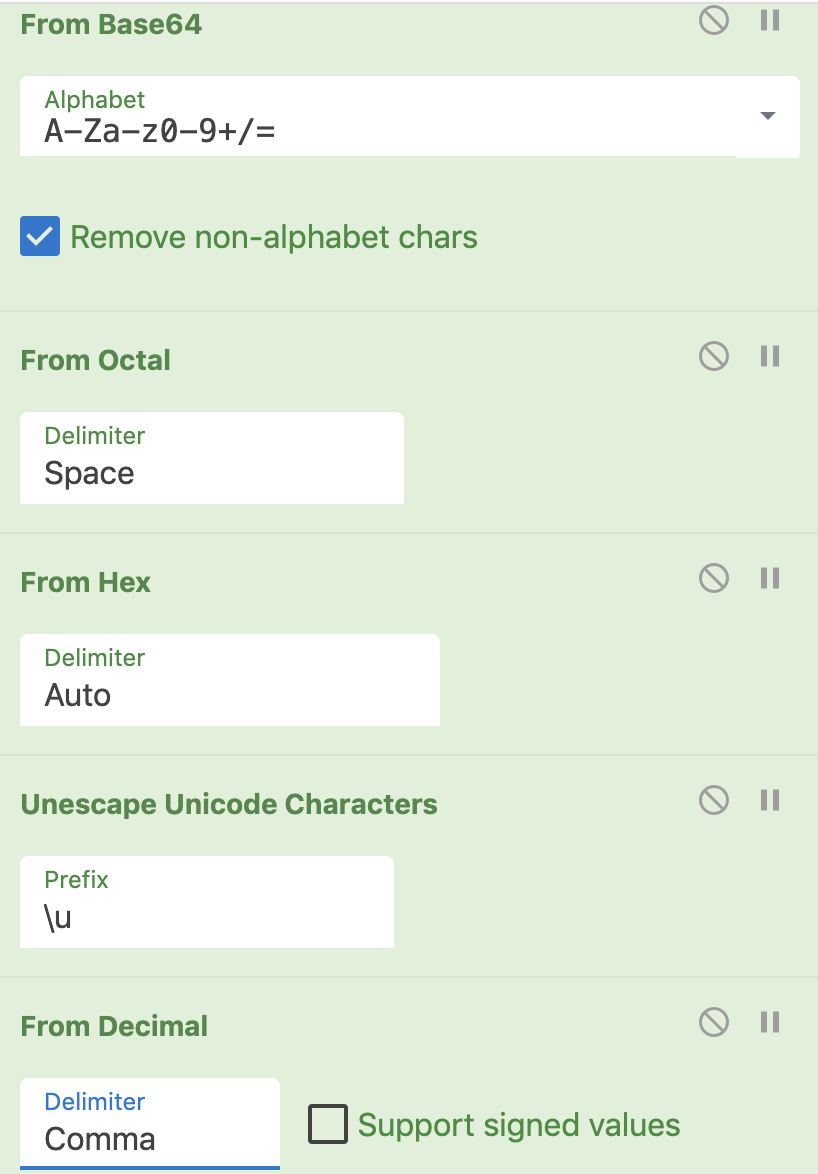818x1174 pixels.
Task: Click the Unicode Prefix field
Action: pyautogui.click(x=206, y=903)
